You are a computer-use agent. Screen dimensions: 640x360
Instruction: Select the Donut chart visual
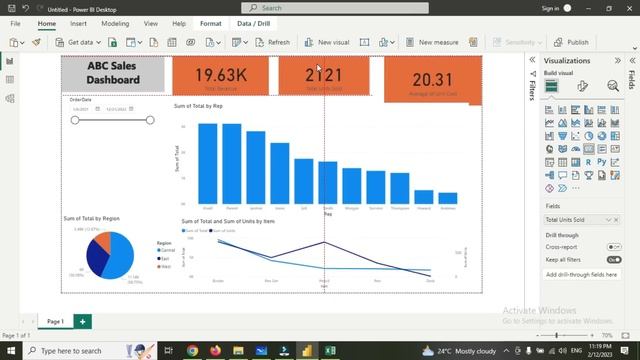(602, 136)
